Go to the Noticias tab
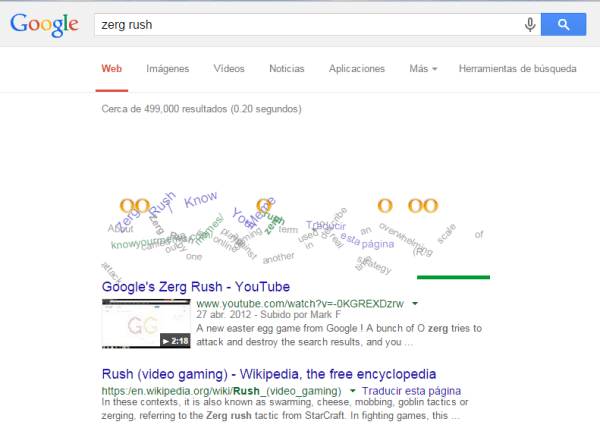This screenshot has width=600, height=425. 287,69
